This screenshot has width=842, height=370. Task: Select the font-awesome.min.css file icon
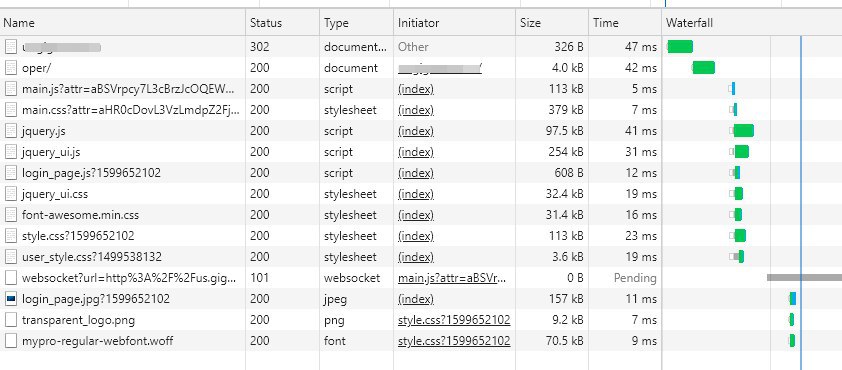[11, 215]
